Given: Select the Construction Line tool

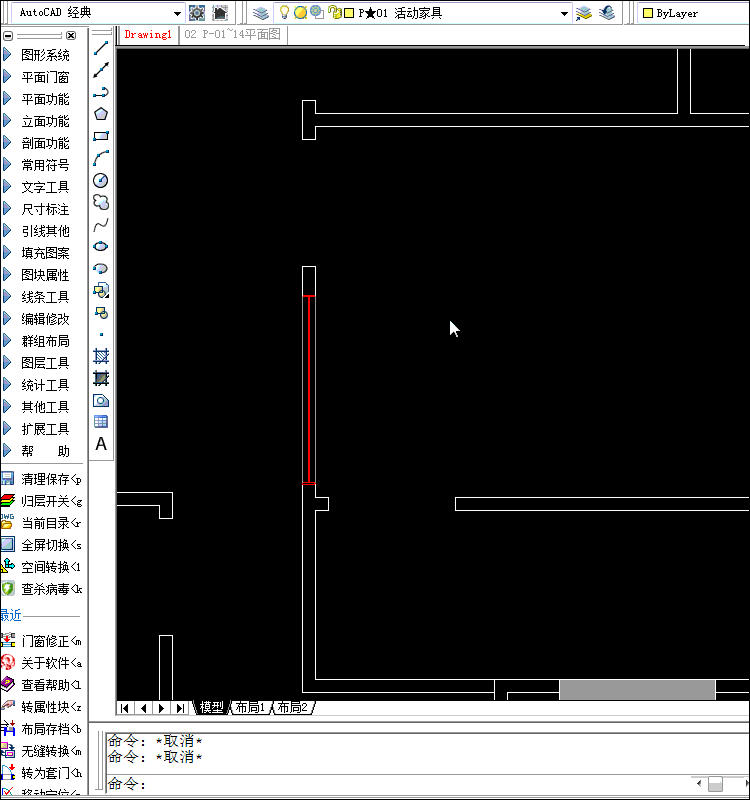Looking at the screenshot, I should 101,70.
